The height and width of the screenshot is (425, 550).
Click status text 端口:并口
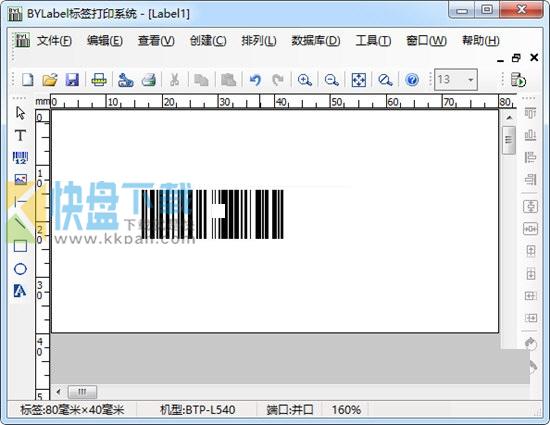click(290, 410)
